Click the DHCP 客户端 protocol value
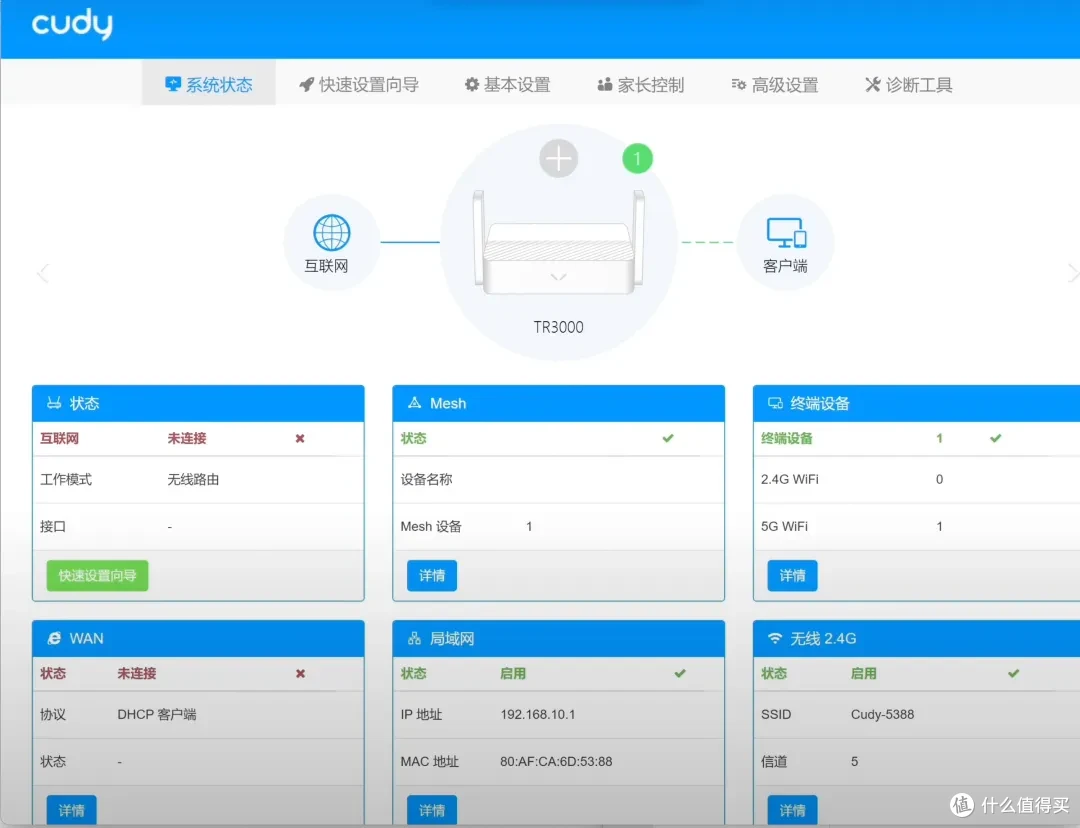Viewport: 1080px width, 828px height. click(x=156, y=714)
